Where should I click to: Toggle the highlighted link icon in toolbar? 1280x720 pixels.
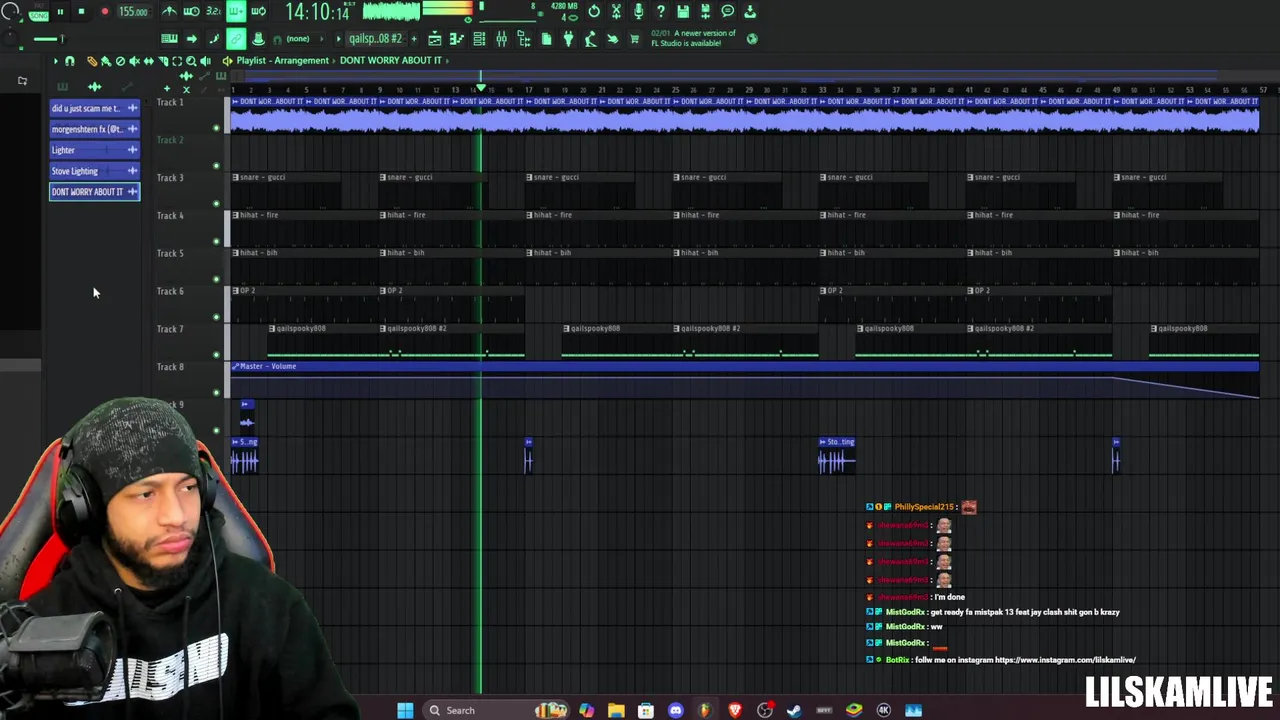click(x=236, y=39)
